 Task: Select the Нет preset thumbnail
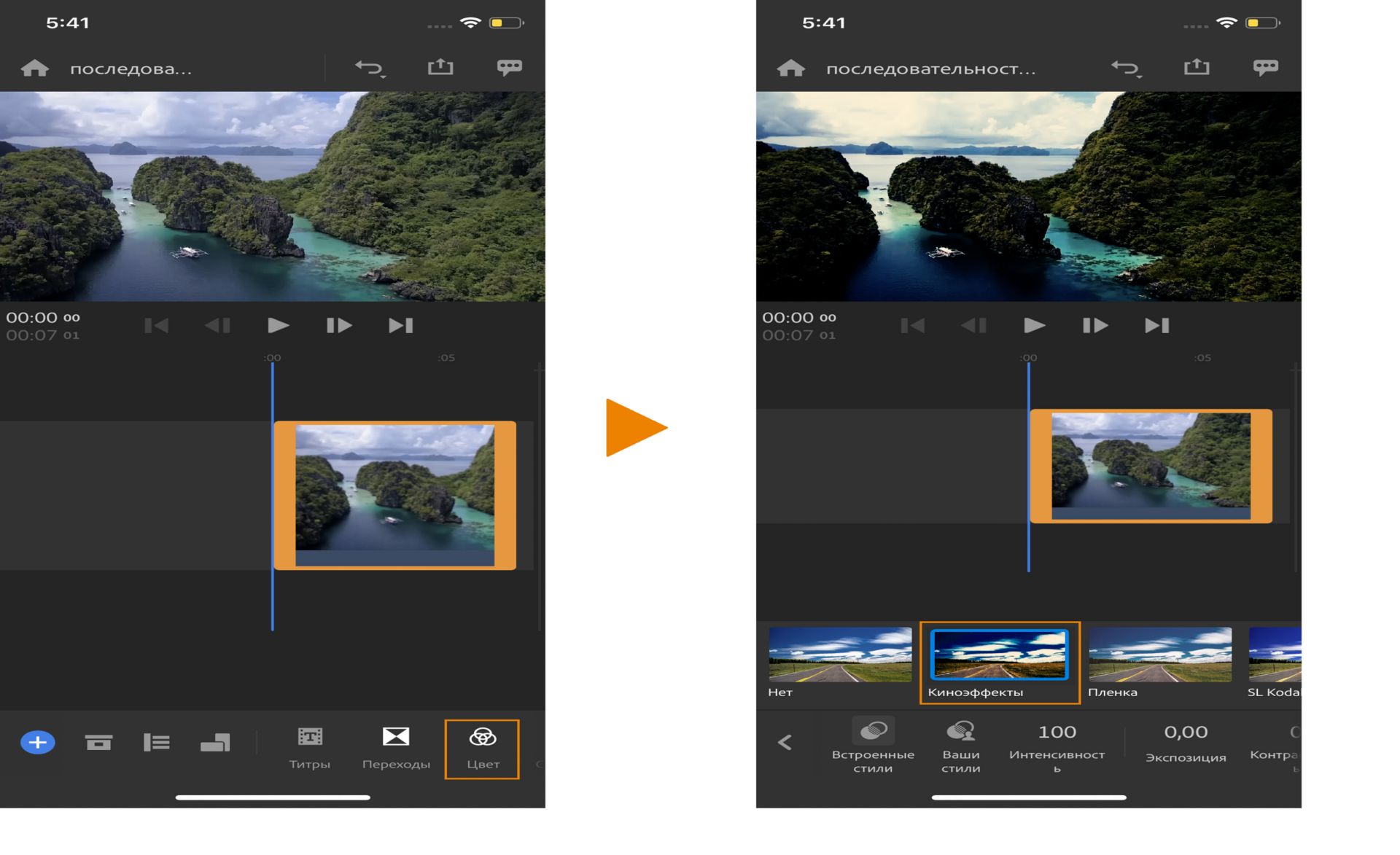click(x=840, y=655)
